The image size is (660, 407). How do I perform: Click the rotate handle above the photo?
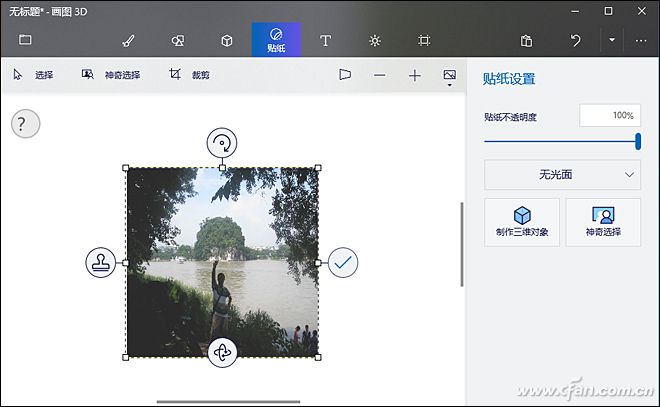[x=222, y=143]
